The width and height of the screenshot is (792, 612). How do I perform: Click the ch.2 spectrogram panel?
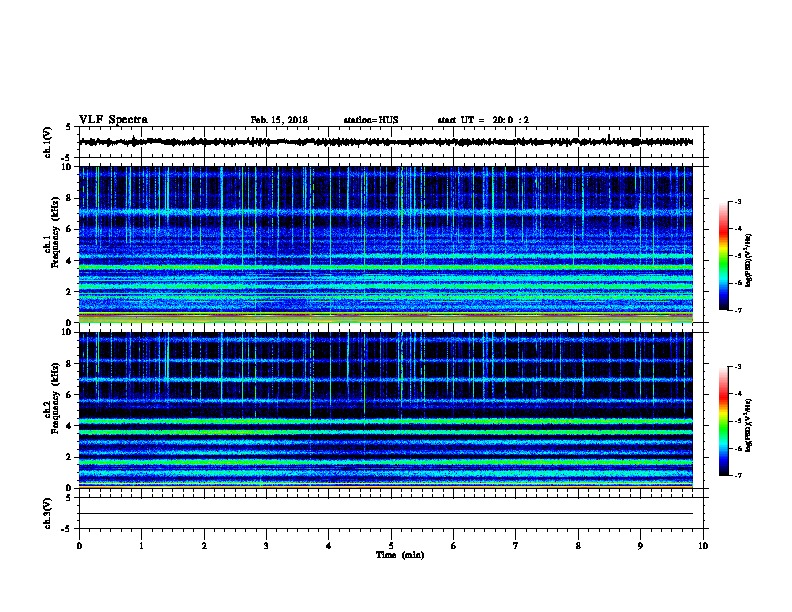[x=386, y=410]
